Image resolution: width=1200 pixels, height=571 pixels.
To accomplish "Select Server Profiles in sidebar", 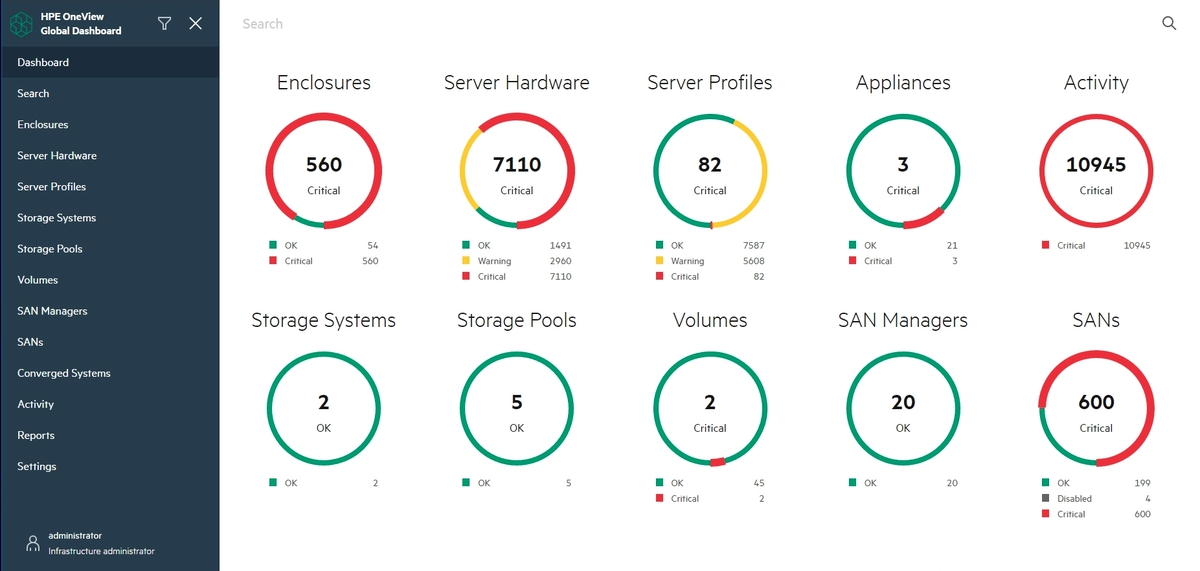I will (110, 186).
